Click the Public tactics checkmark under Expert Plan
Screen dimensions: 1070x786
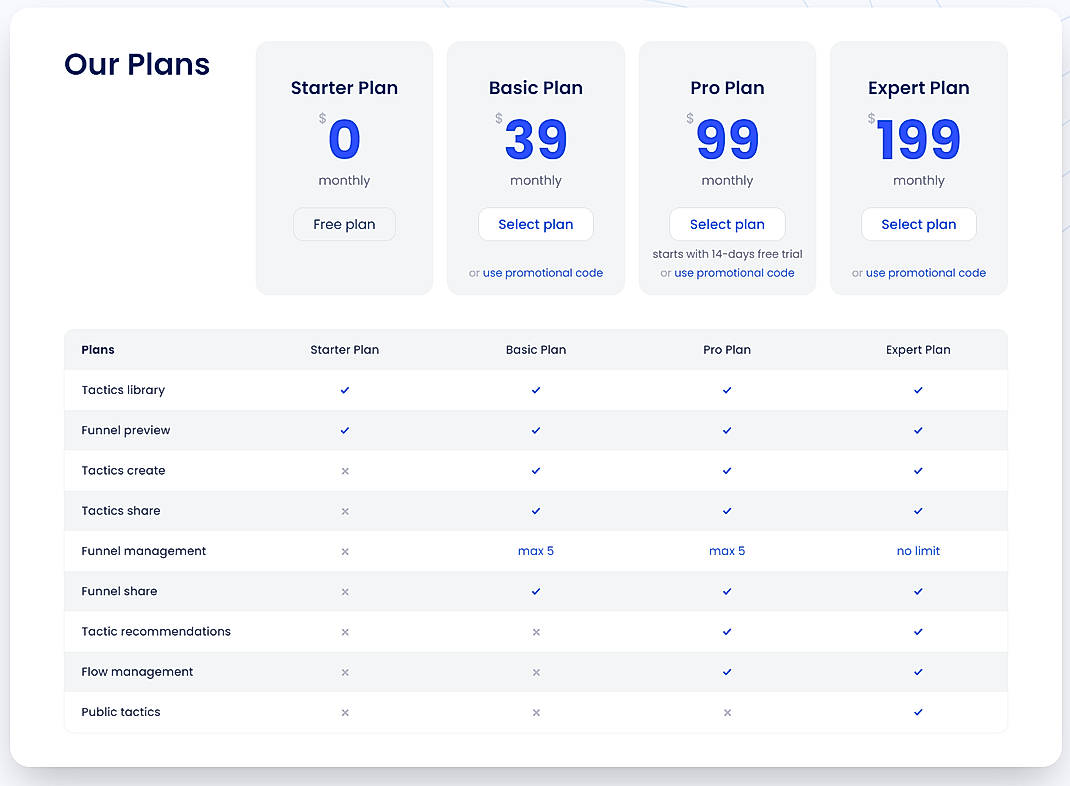pyautogui.click(x=918, y=712)
